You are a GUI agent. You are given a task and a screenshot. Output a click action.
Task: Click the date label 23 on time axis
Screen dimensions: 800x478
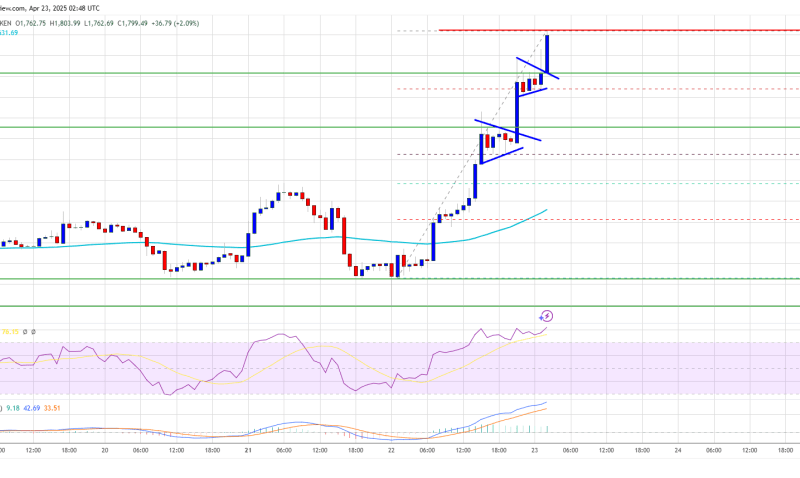[534, 450]
